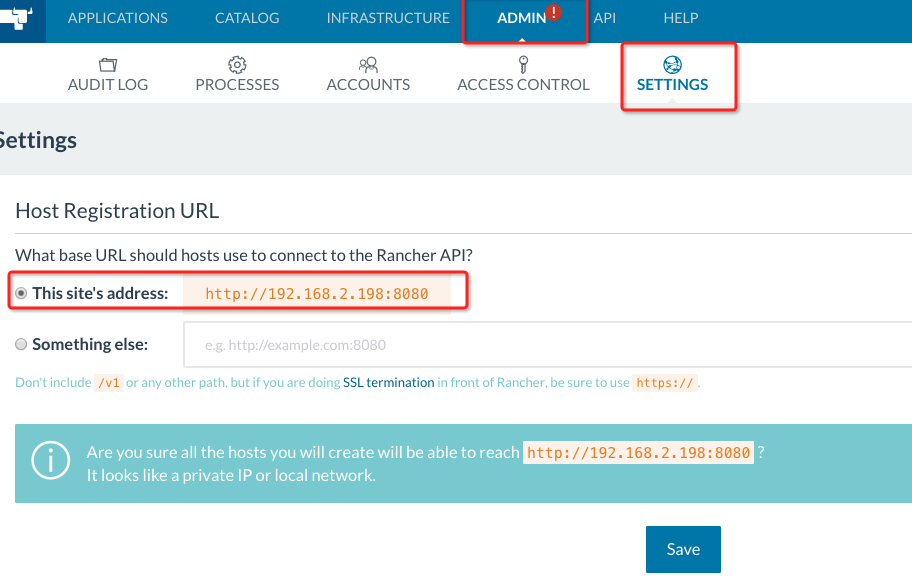Follow the SSL termination link
Screen dimensions: 912x583
(389, 382)
